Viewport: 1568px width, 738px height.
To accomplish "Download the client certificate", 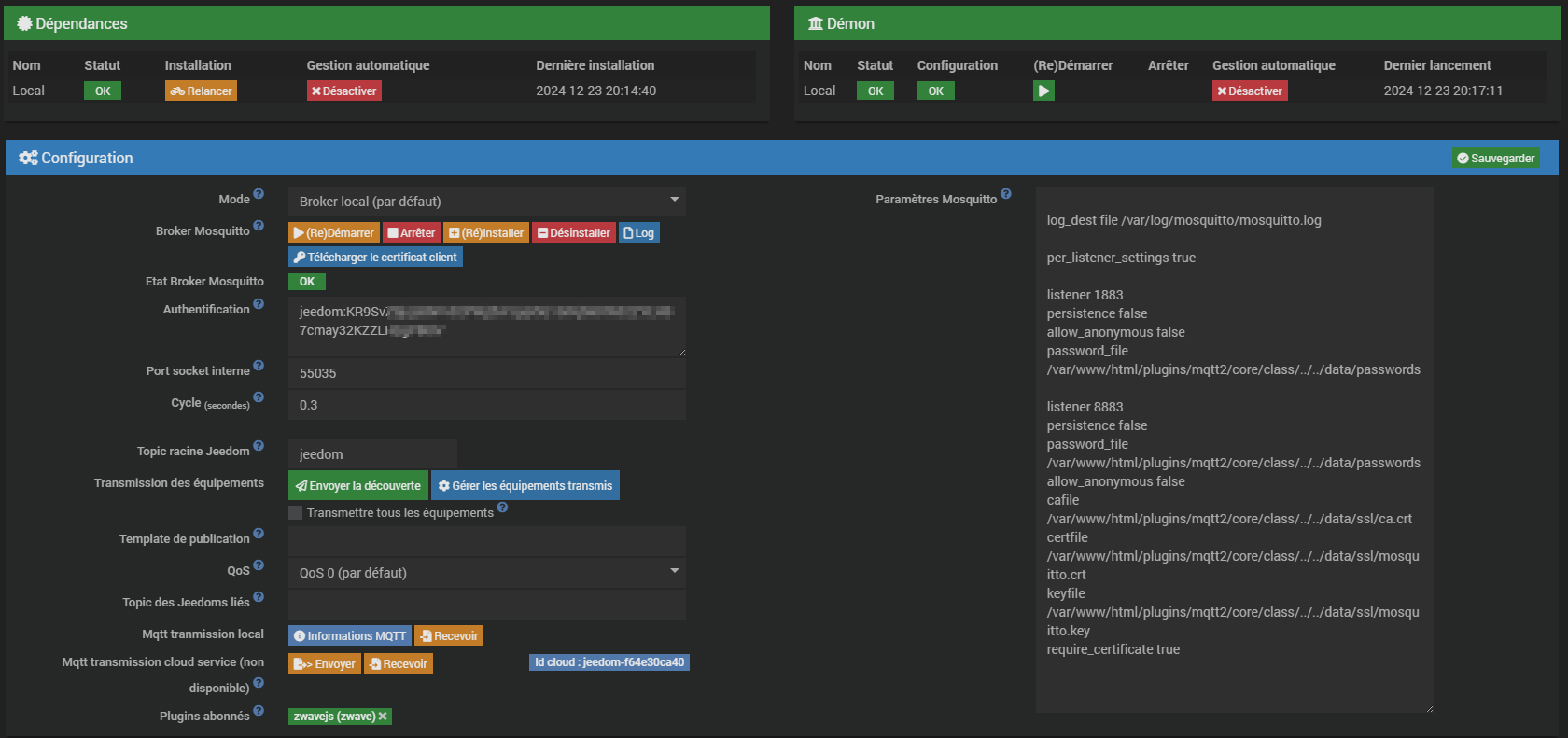I will pyautogui.click(x=375, y=258).
